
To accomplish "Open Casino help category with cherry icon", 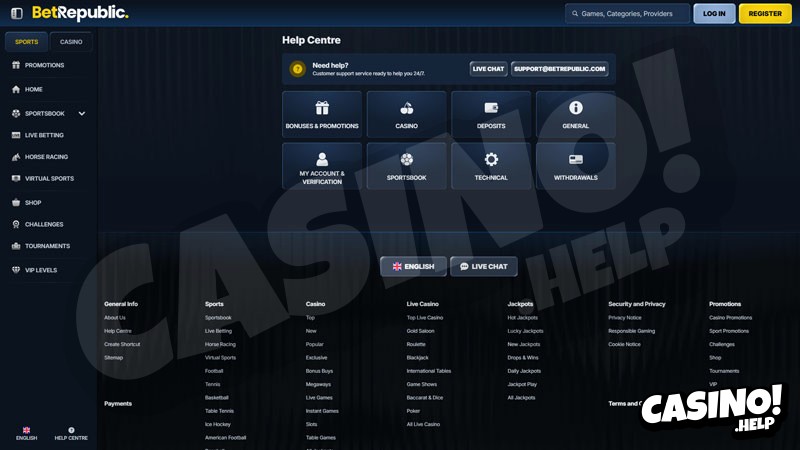I will tap(407, 114).
